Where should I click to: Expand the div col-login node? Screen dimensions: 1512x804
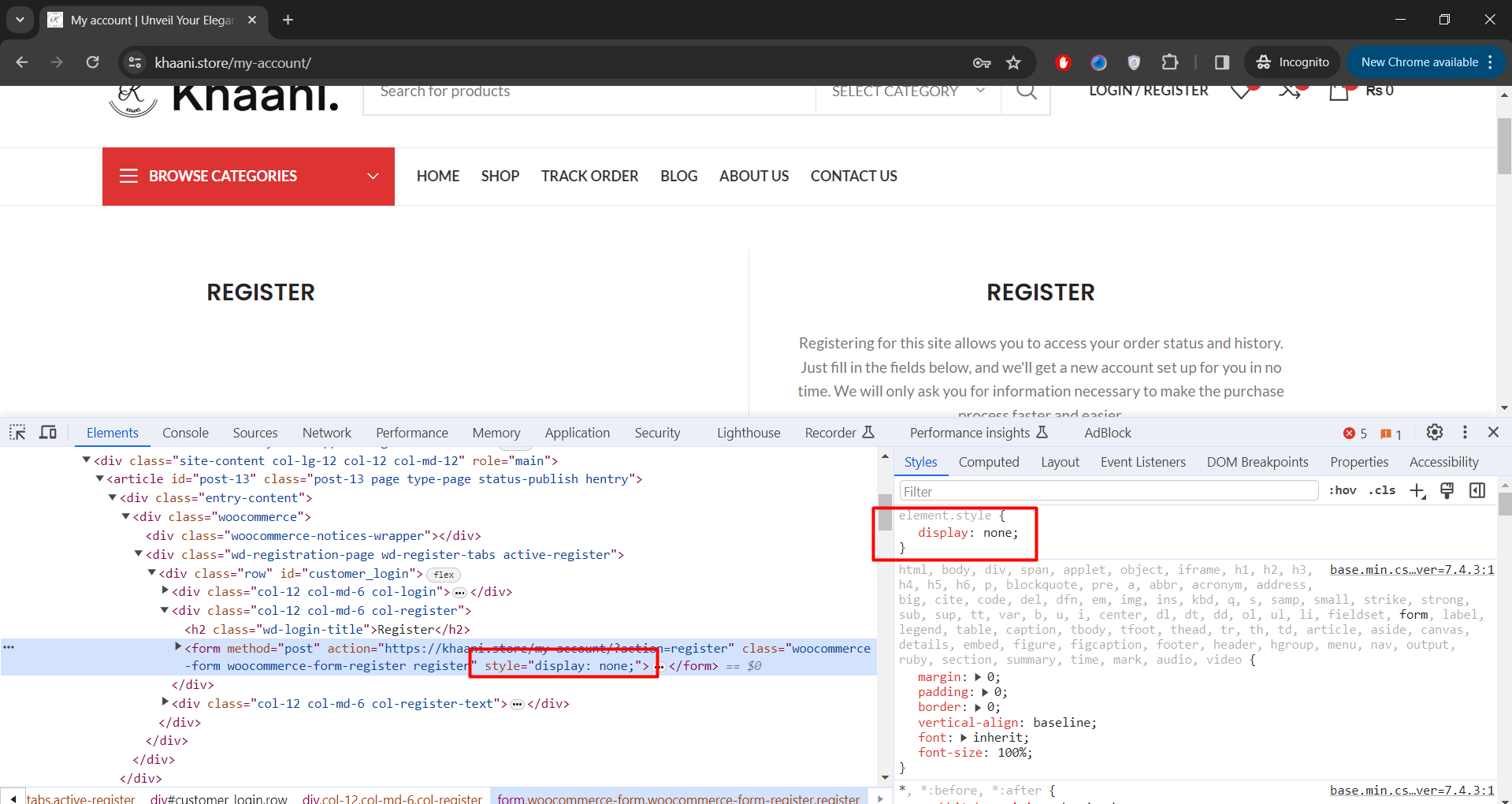[165, 590]
